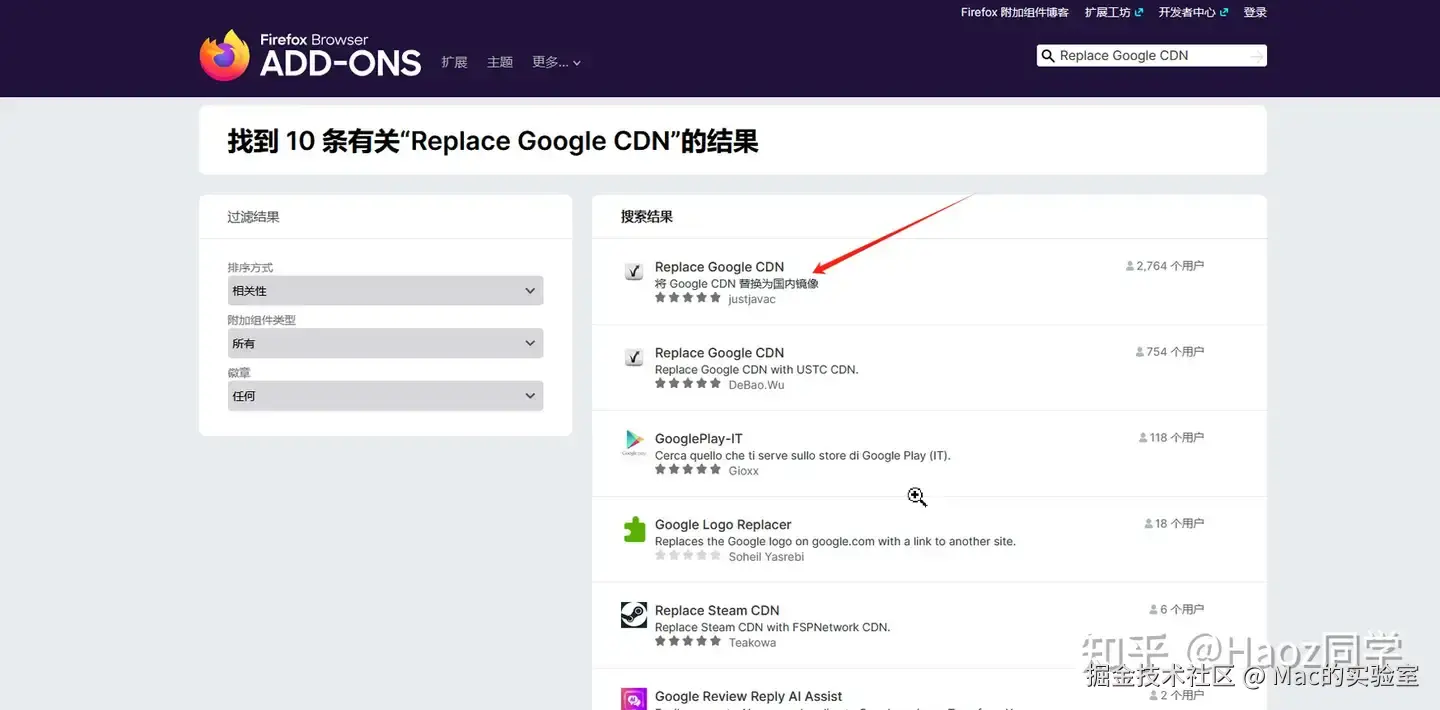The image size is (1440, 710).
Task: Click star rating beside DeBao.Wu
Action: pyautogui.click(x=688, y=384)
